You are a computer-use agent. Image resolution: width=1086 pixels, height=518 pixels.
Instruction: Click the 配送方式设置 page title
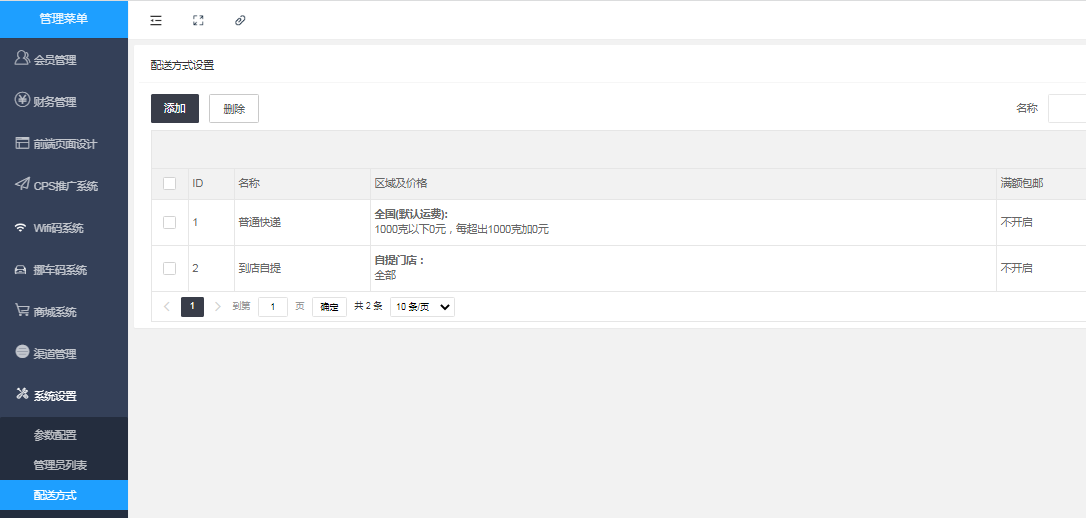(x=182, y=66)
